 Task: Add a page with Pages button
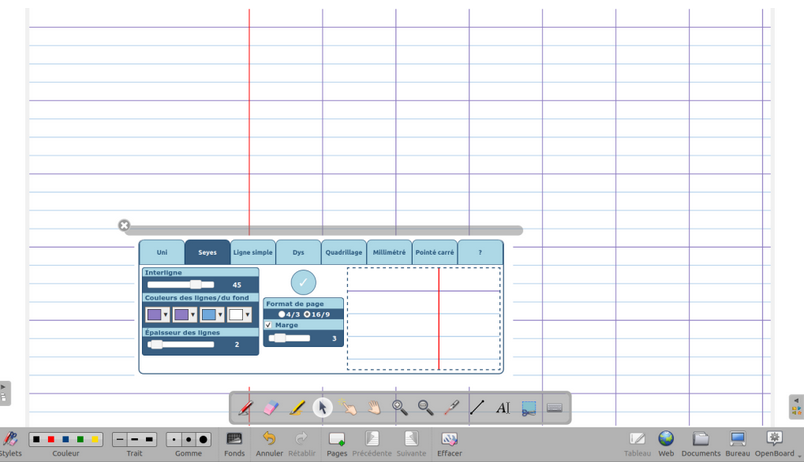pyautogui.click(x=337, y=444)
